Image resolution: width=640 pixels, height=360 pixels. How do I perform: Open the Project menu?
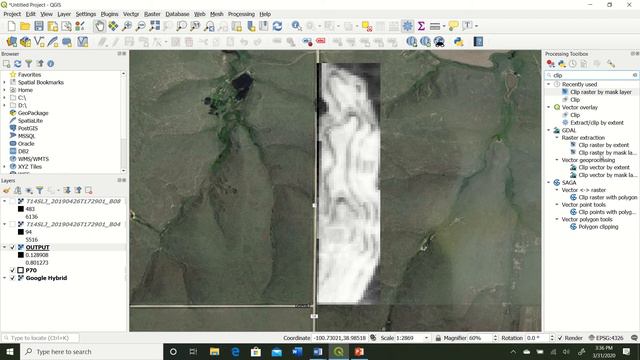click(12, 14)
